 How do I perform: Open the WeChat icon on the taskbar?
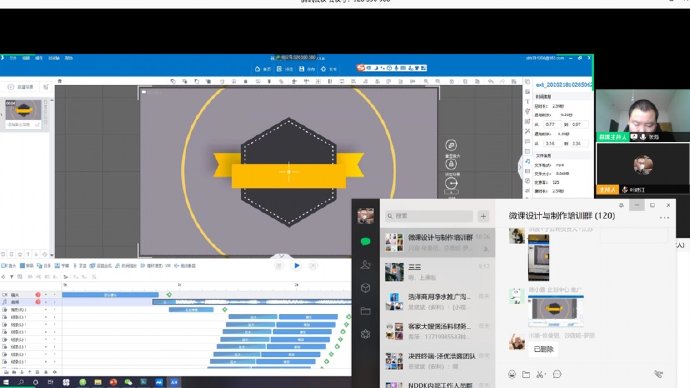pyautogui.click(x=128, y=382)
